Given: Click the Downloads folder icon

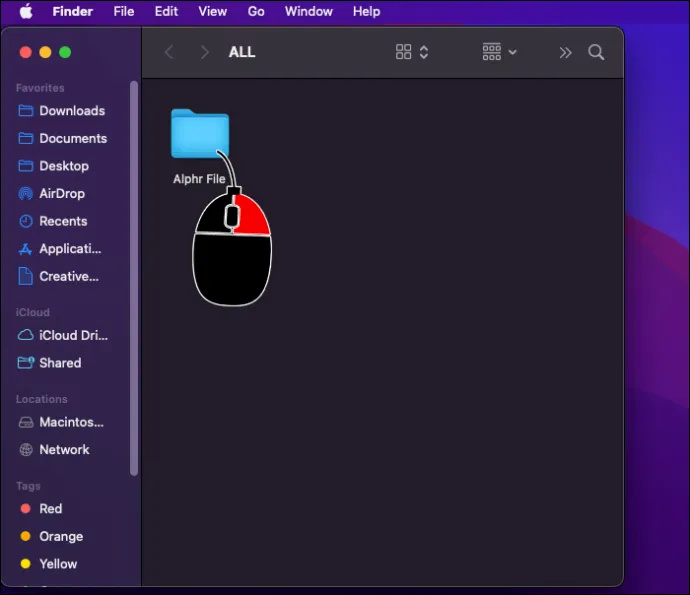Looking at the screenshot, I should (26, 110).
